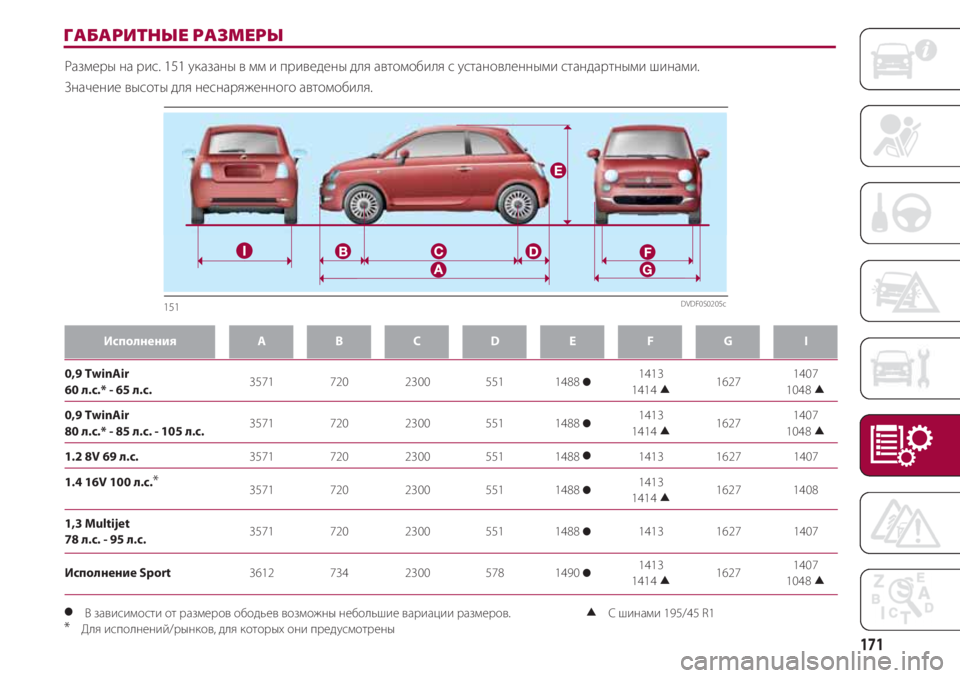This screenshot has width=960, height=678.
Task: Click column header B in table
Action: click(x=339, y=341)
